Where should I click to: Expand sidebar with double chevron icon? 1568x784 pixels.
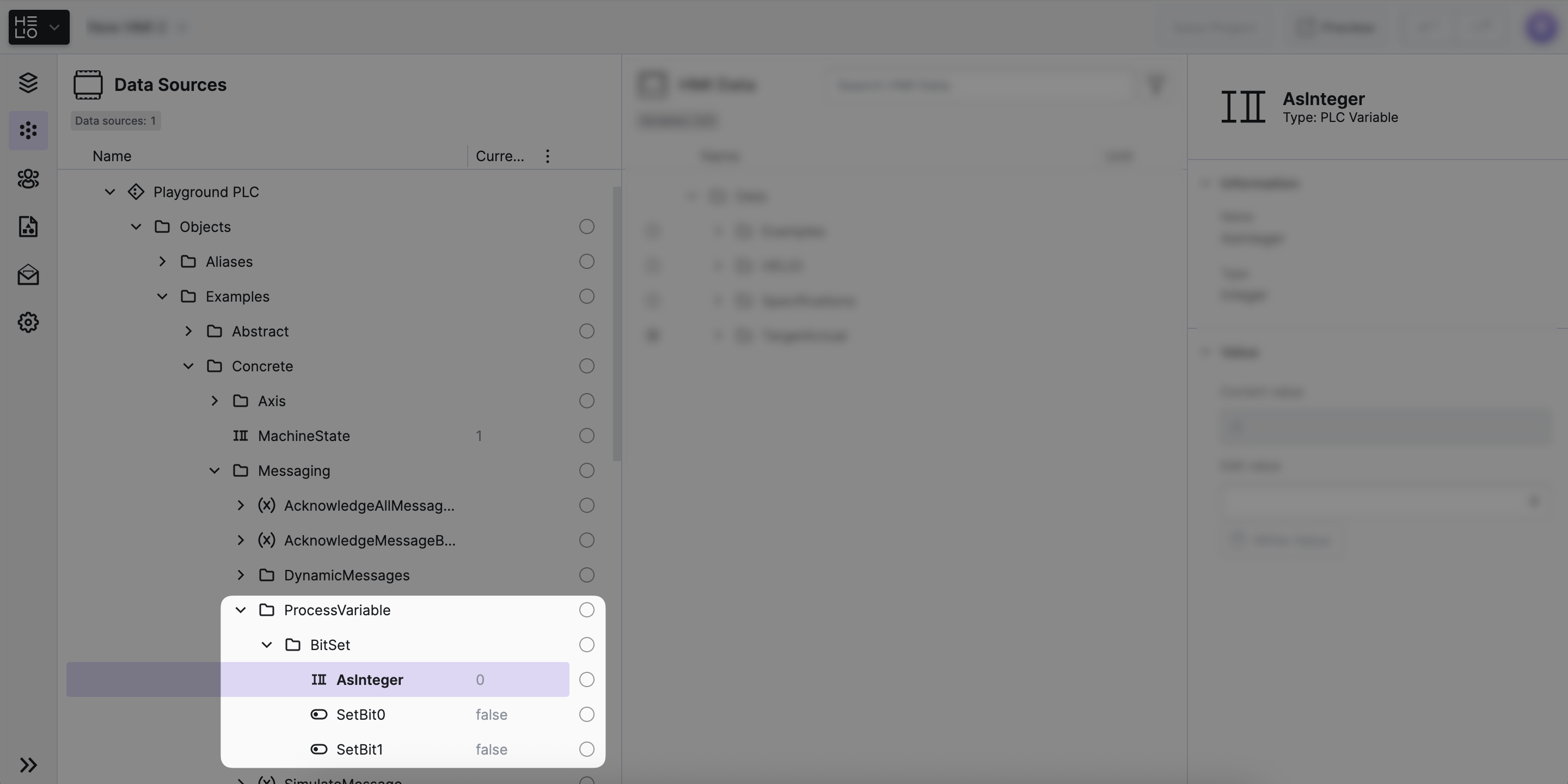click(28, 764)
